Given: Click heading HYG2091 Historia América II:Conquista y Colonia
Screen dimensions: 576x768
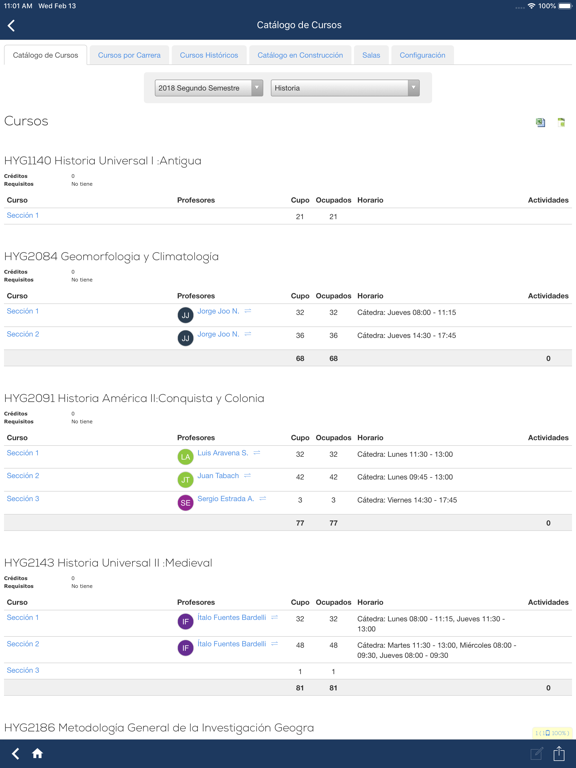Looking at the screenshot, I should [134, 398].
